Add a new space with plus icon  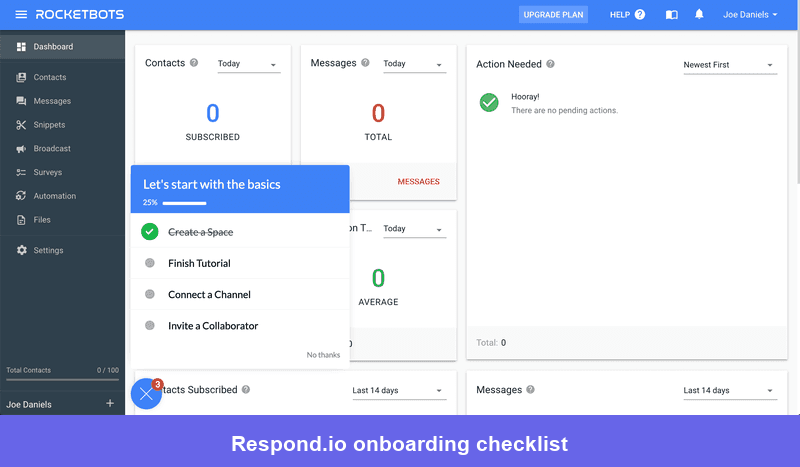(110, 403)
